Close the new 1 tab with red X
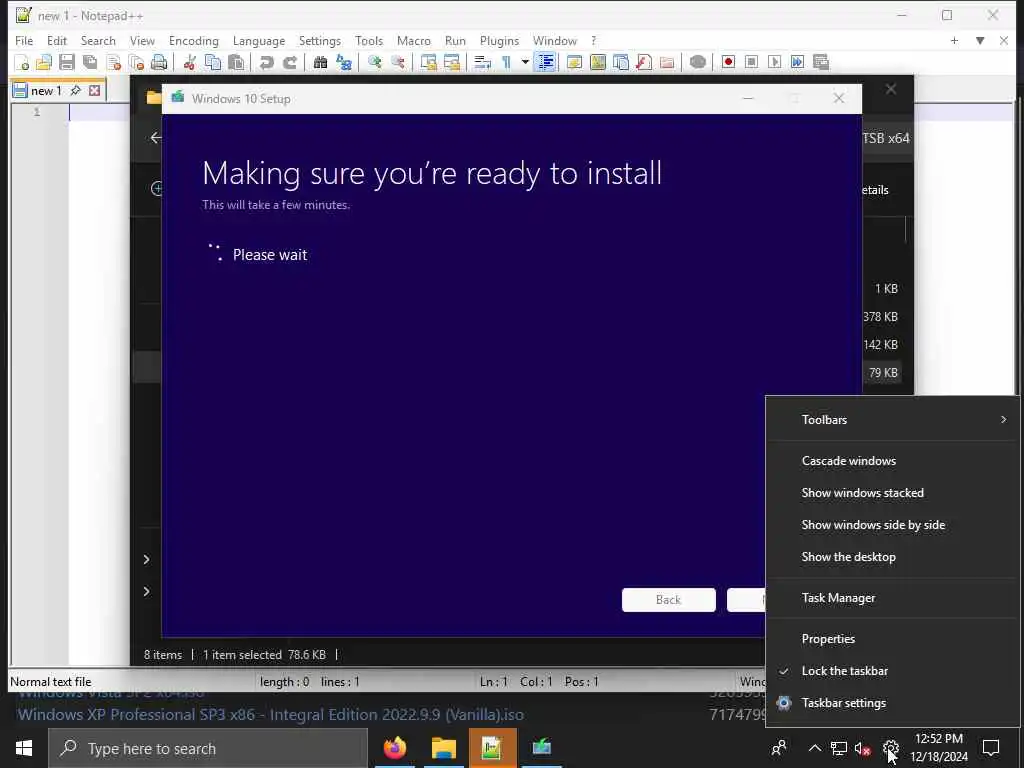 pos(95,90)
